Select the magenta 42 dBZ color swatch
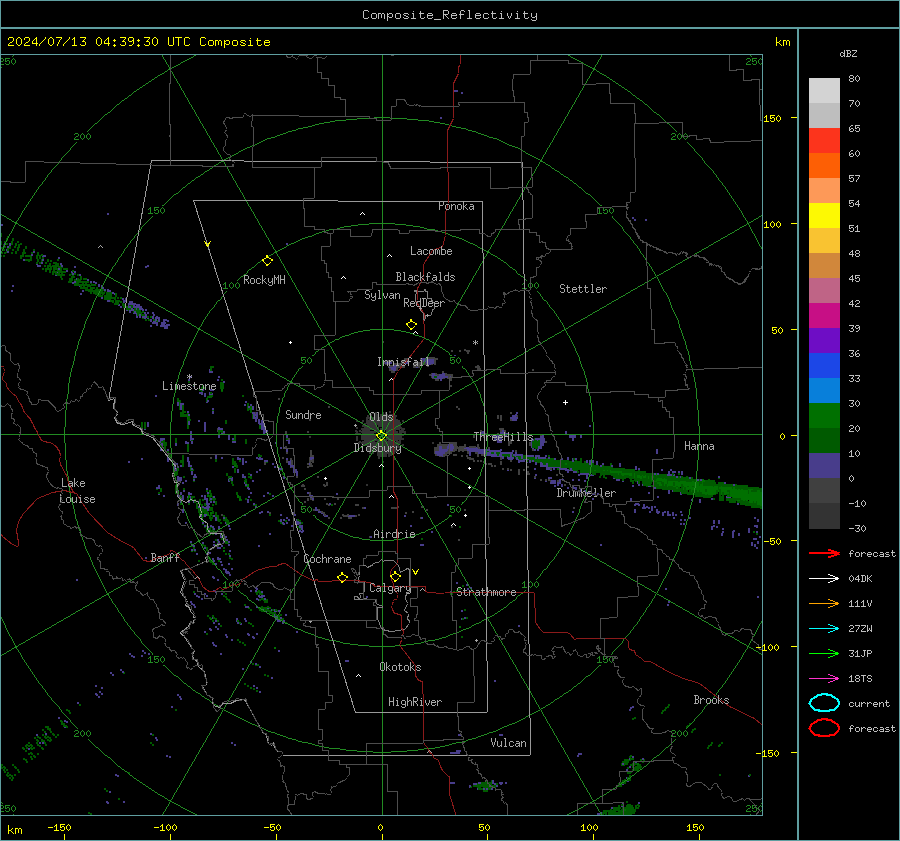Image resolution: width=900 pixels, height=841 pixels. point(824,316)
